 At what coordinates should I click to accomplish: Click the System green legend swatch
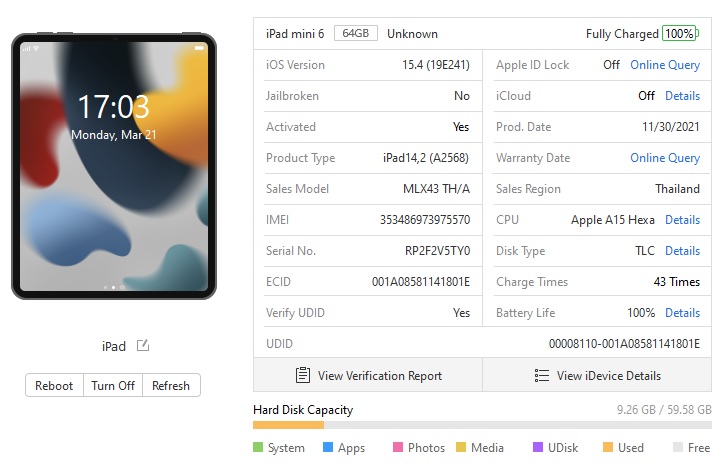pos(258,447)
